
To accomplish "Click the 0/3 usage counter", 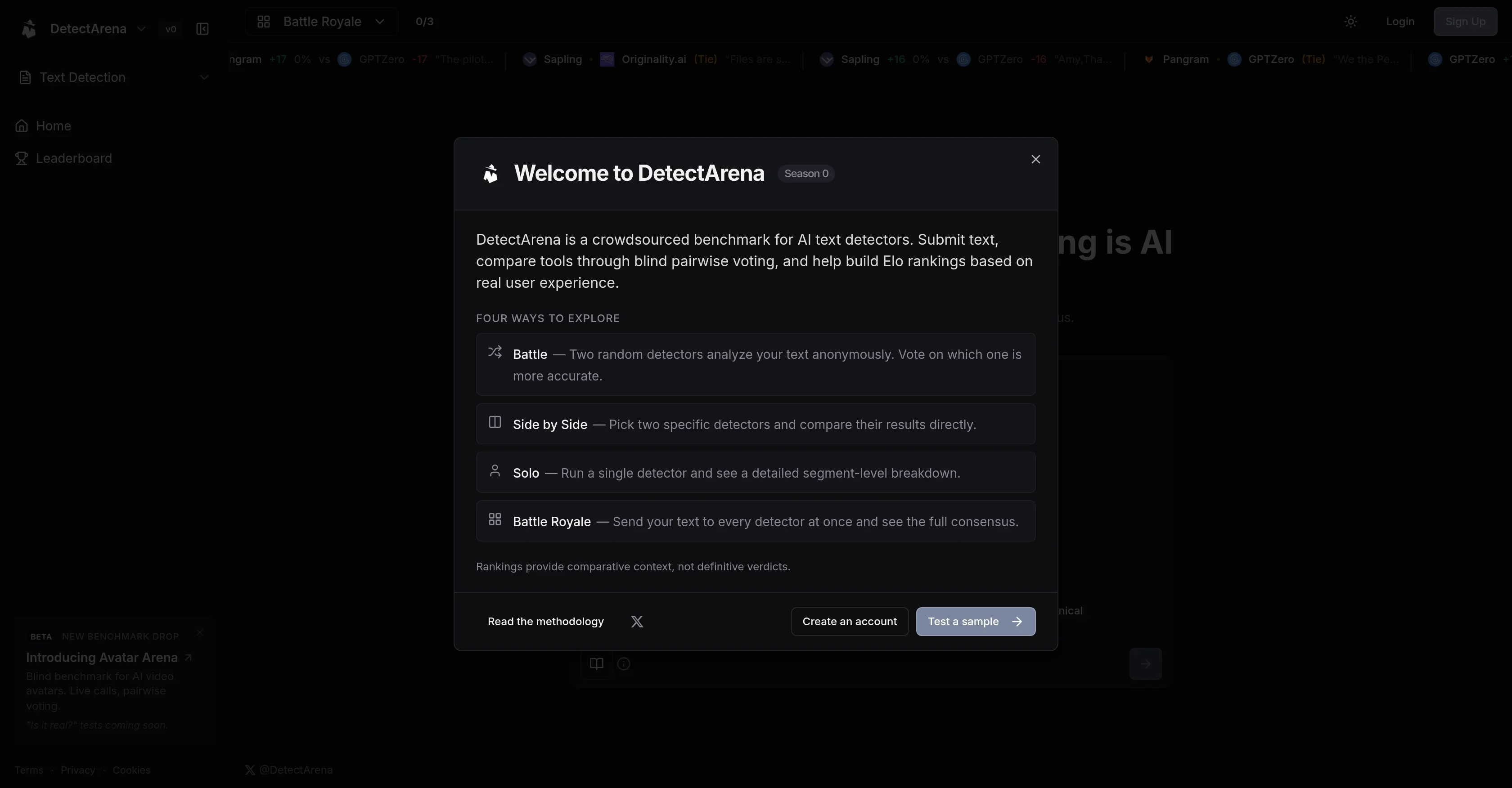I will pyautogui.click(x=424, y=22).
